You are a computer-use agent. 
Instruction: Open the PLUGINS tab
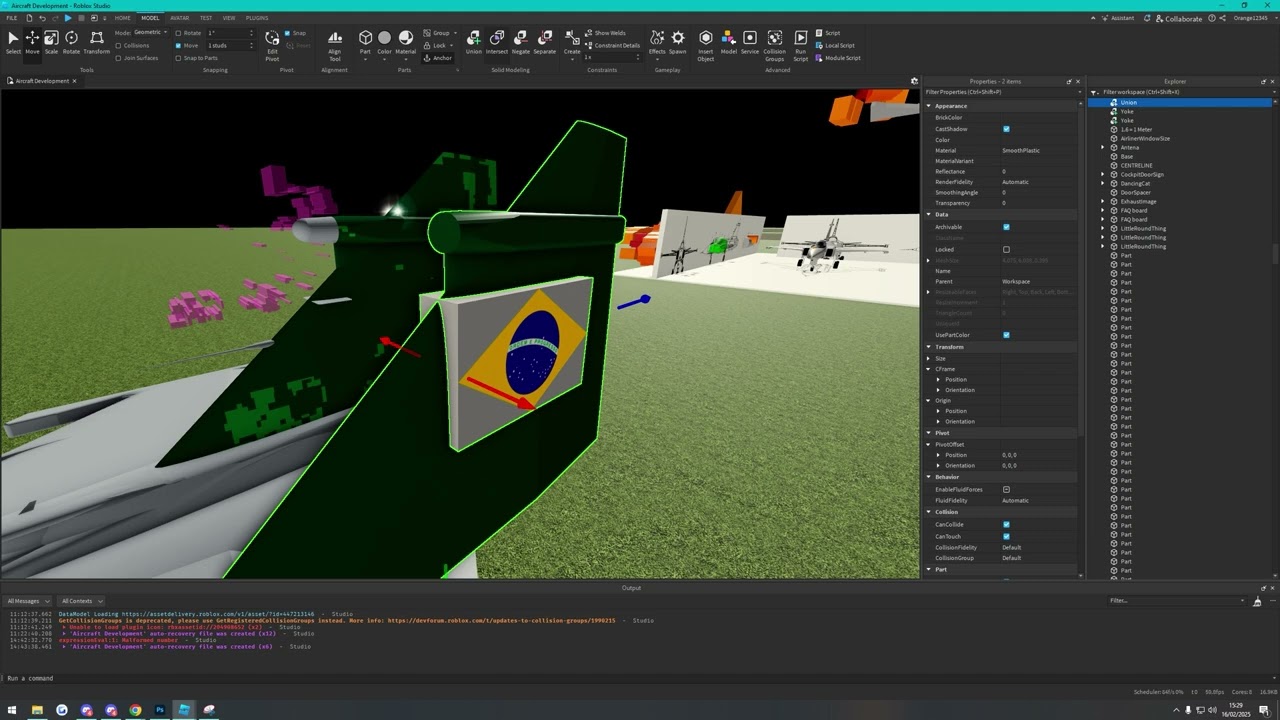point(257,18)
